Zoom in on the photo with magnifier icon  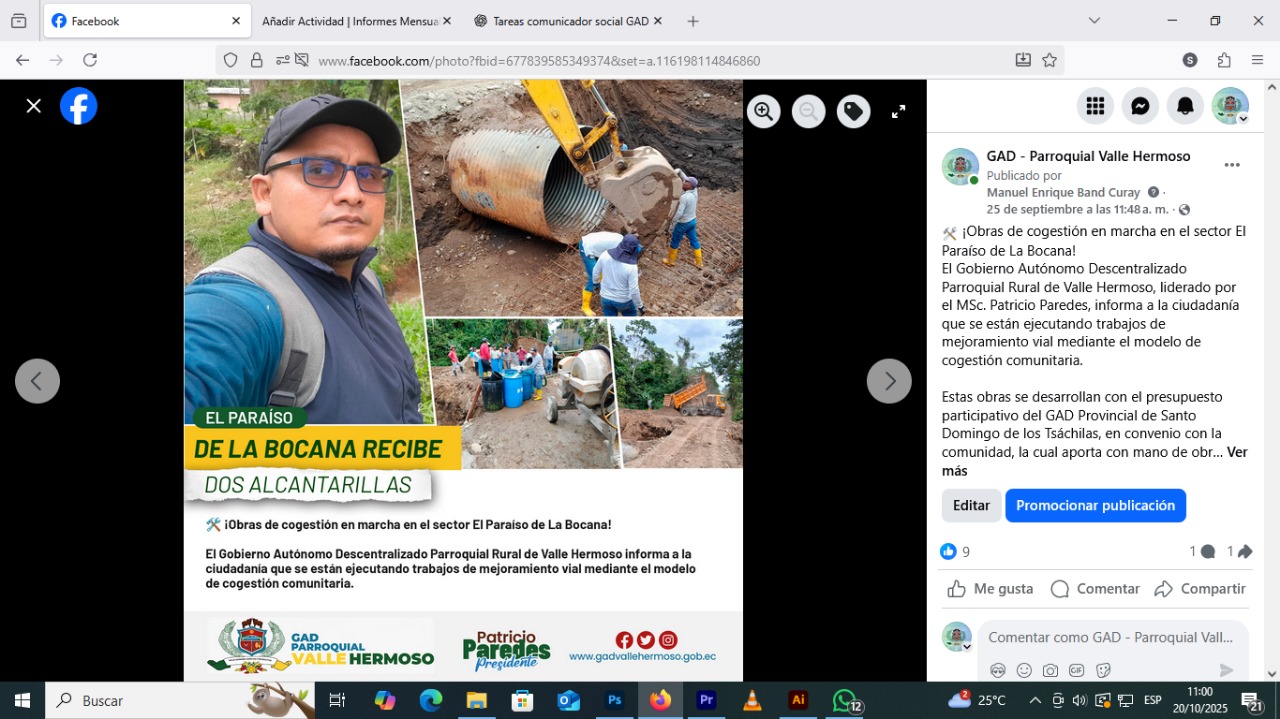coord(764,112)
